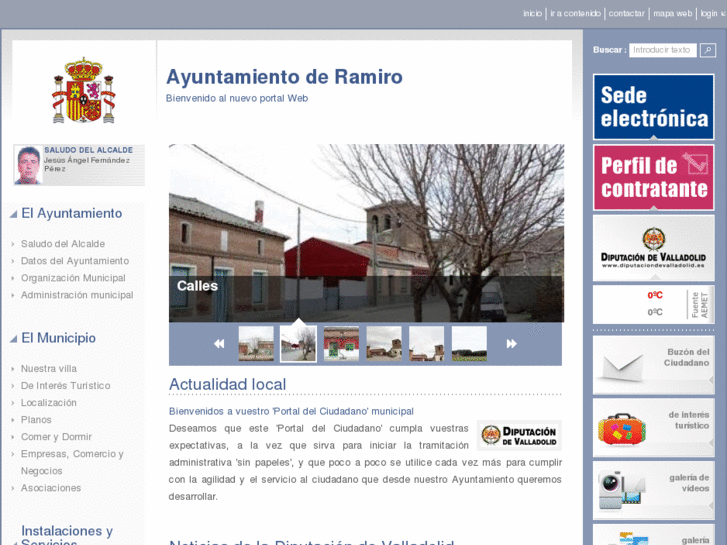The image size is (727, 545).
Task: Open the Sede electrónica banner
Action: [653, 107]
